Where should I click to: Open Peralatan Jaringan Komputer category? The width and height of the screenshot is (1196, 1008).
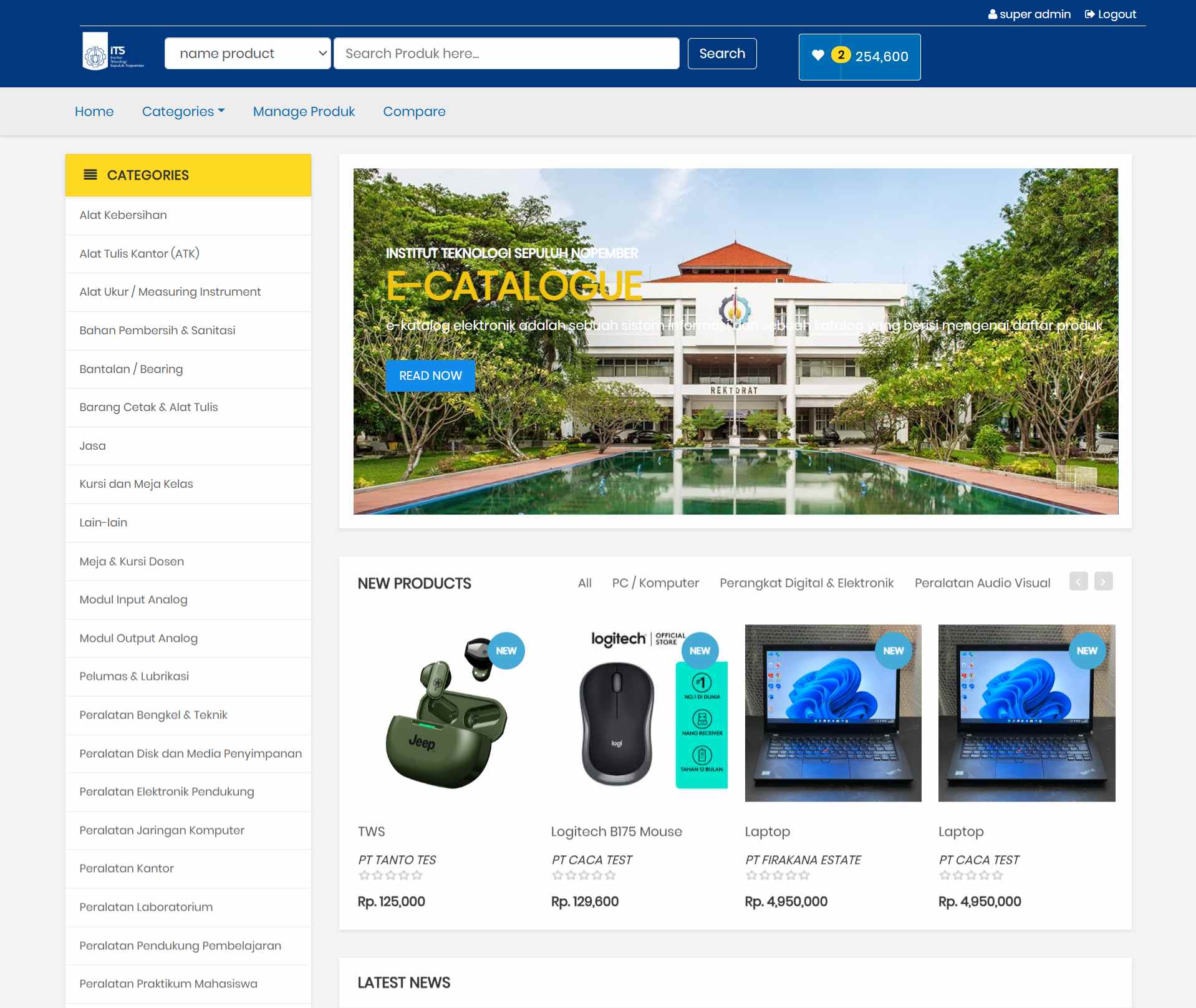click(x=188, y=830)
